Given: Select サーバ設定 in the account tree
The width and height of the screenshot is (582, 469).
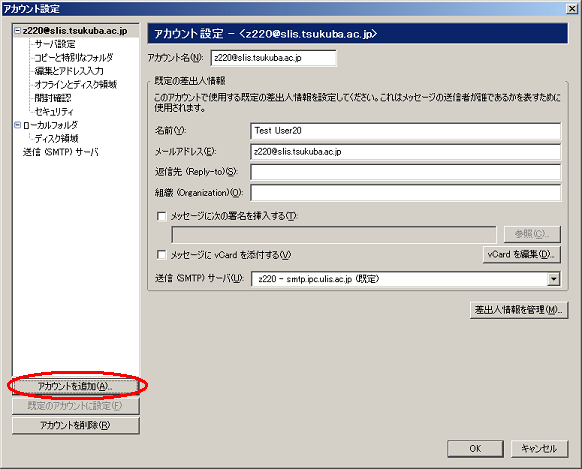Looking at the screenshot, I should pos(55,44).
